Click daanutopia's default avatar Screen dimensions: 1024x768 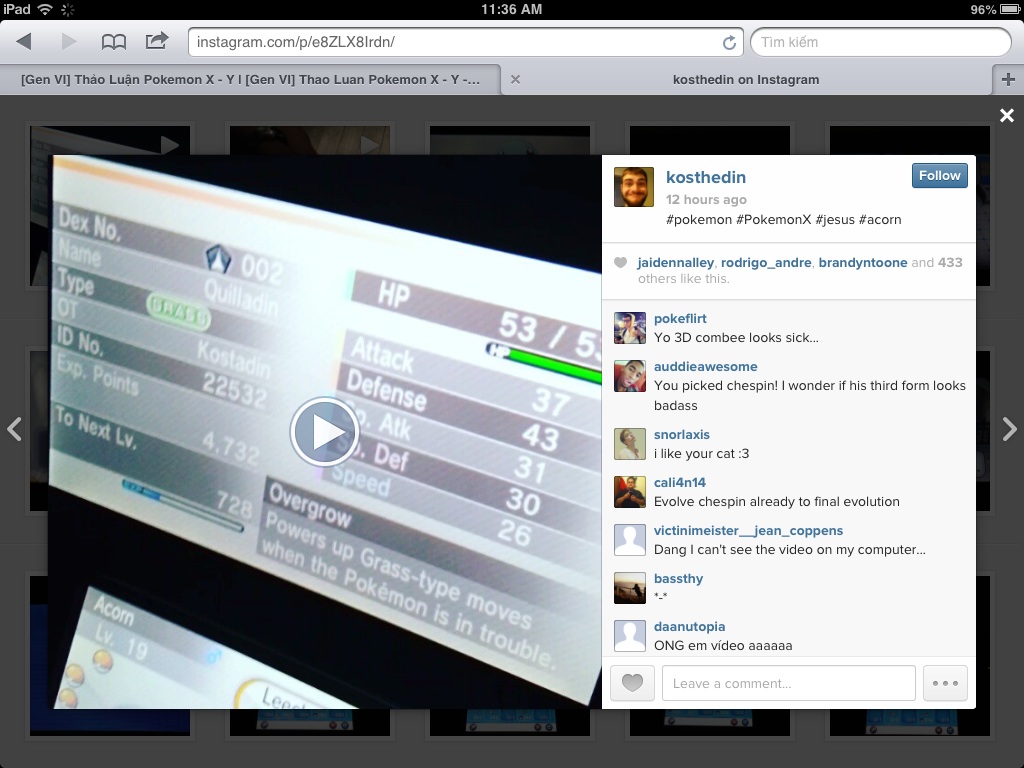[x=630, y=636]
